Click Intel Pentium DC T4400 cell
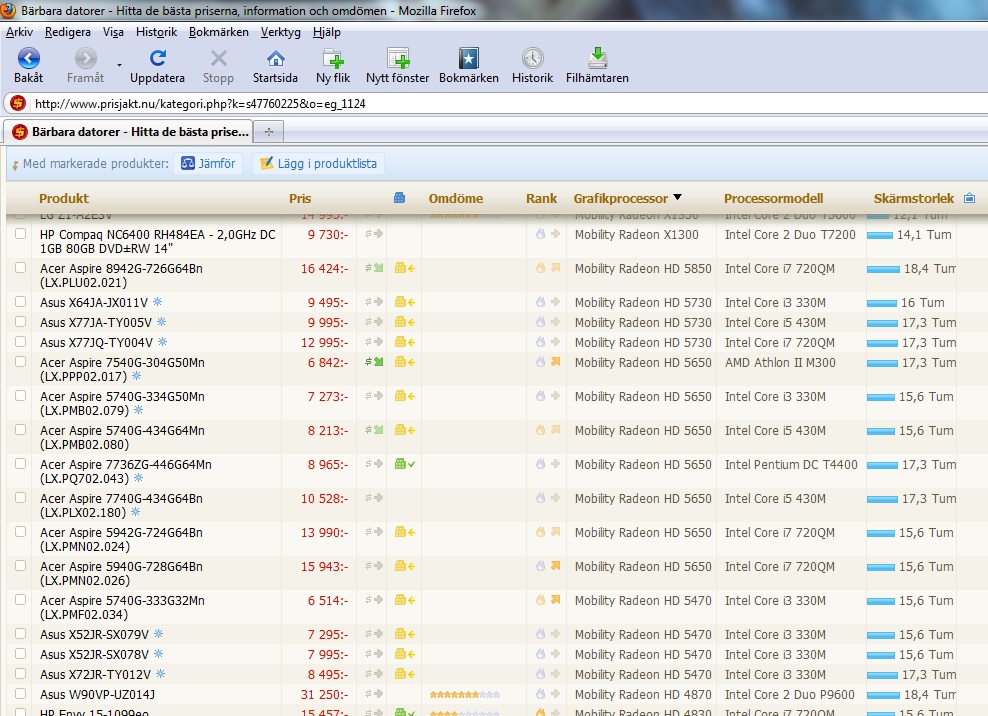 click(791, 465)
